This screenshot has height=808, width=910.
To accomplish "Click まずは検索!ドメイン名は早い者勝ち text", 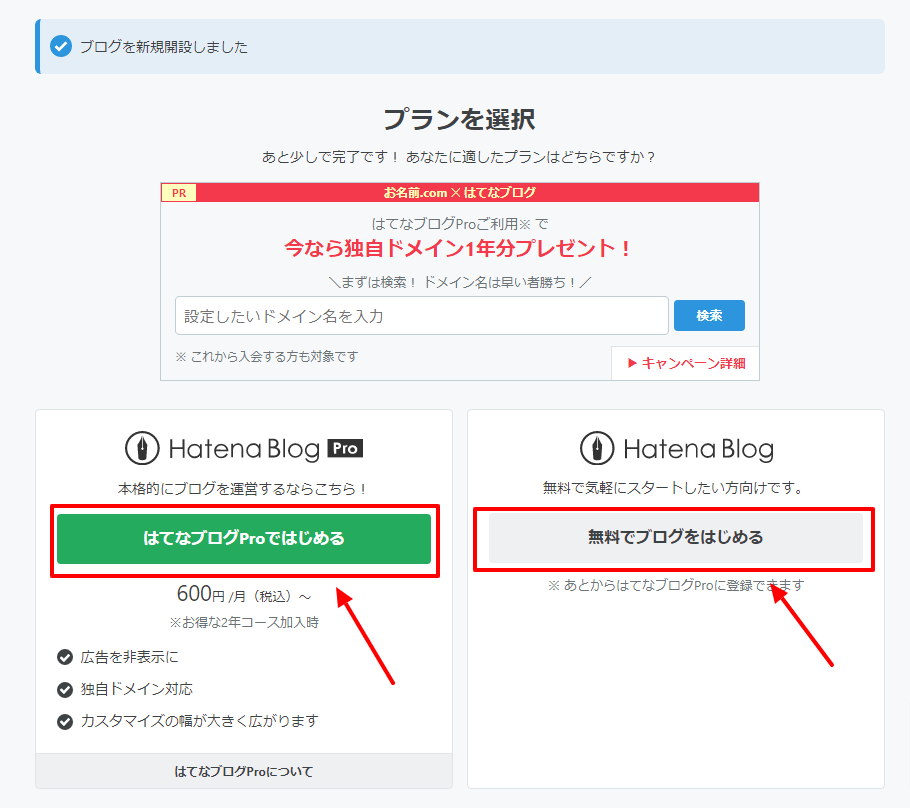I will pyautogui.click(x=460, y=282).
